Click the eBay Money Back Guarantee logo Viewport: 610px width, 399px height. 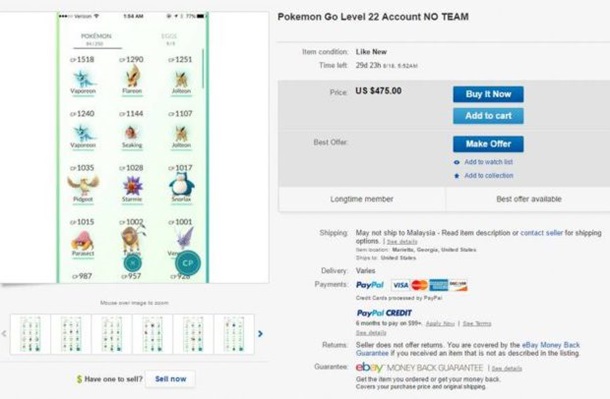419,368
